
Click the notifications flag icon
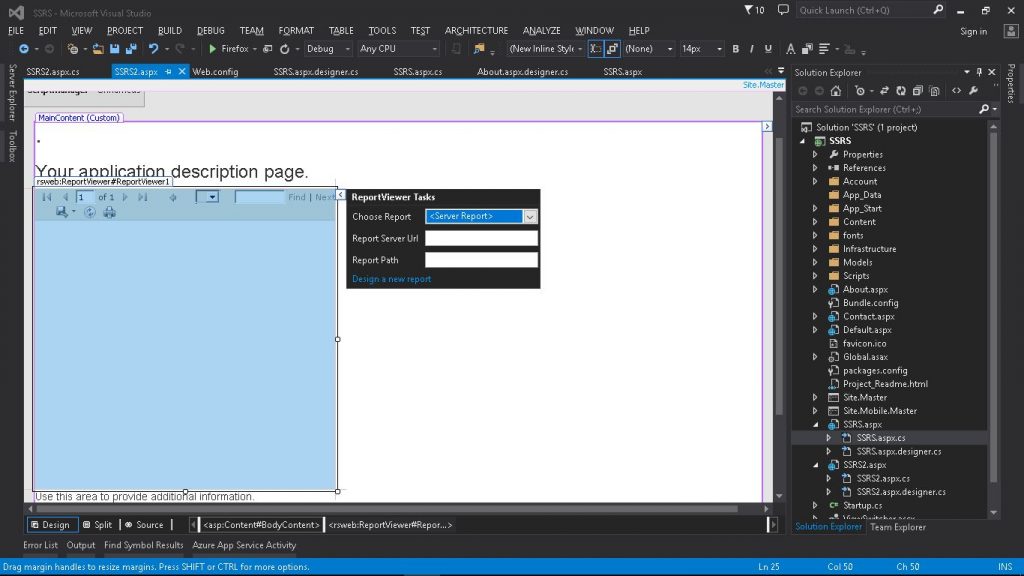click(748, 10)
